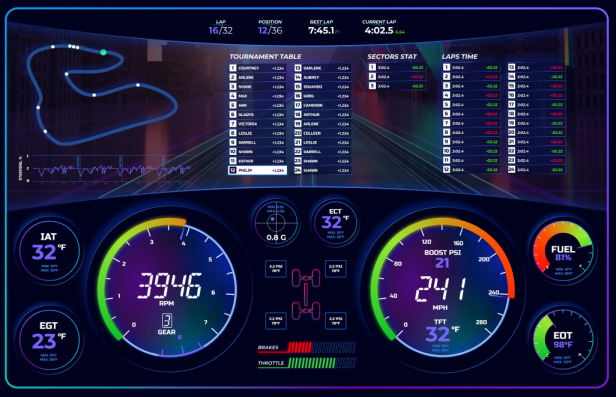Click the FUEL 81% gauge
Viewport: 616px width, 397px height.
[x=563, y=252]
